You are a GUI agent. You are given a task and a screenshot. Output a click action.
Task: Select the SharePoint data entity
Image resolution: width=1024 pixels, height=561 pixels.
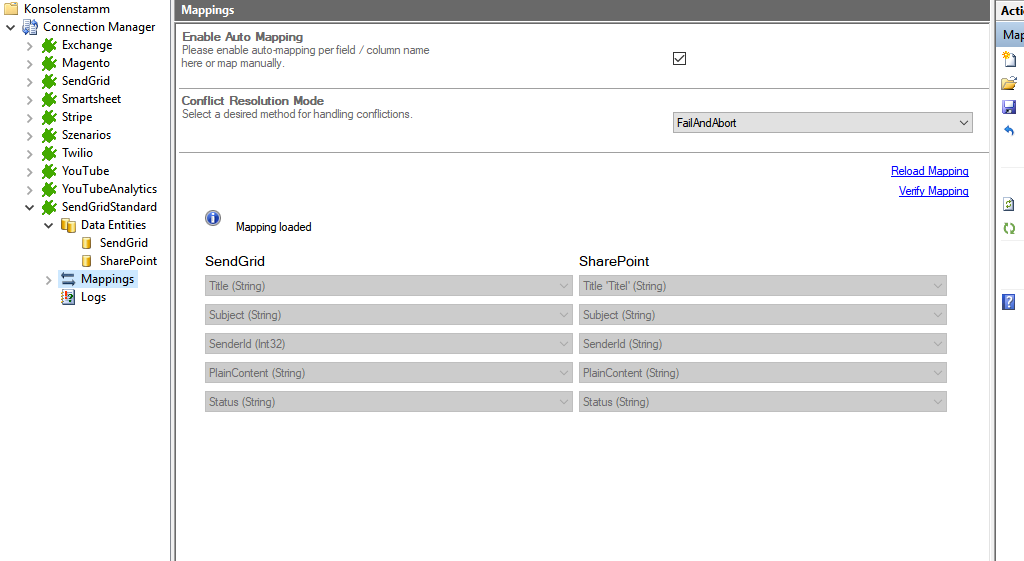coord(128,261)
